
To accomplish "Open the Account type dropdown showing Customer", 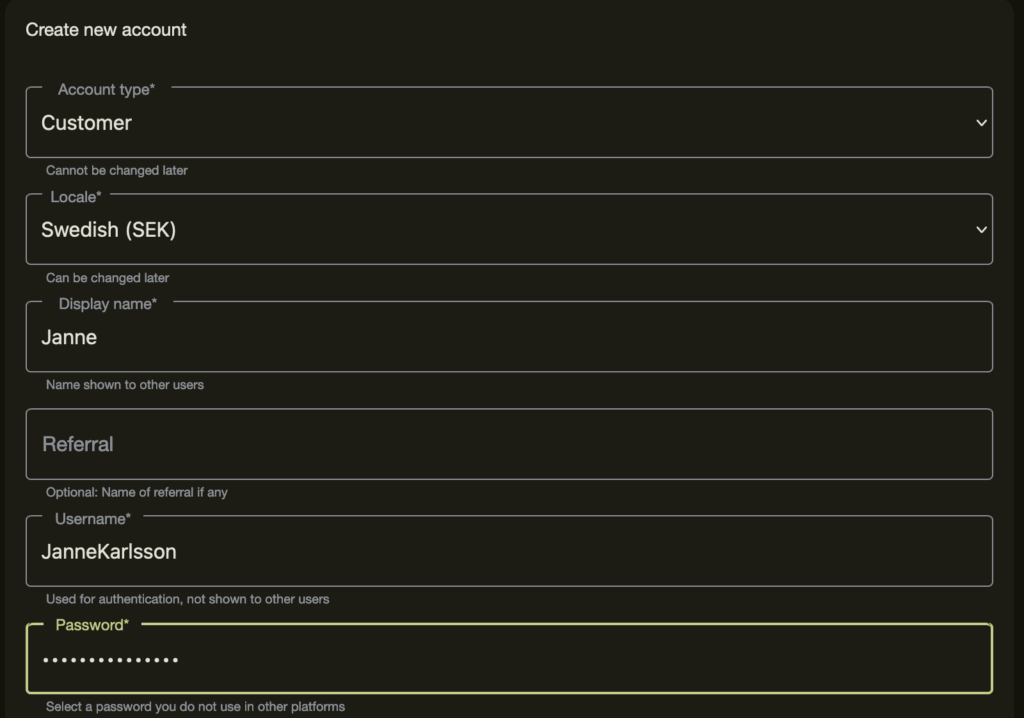I will (500, 123).
